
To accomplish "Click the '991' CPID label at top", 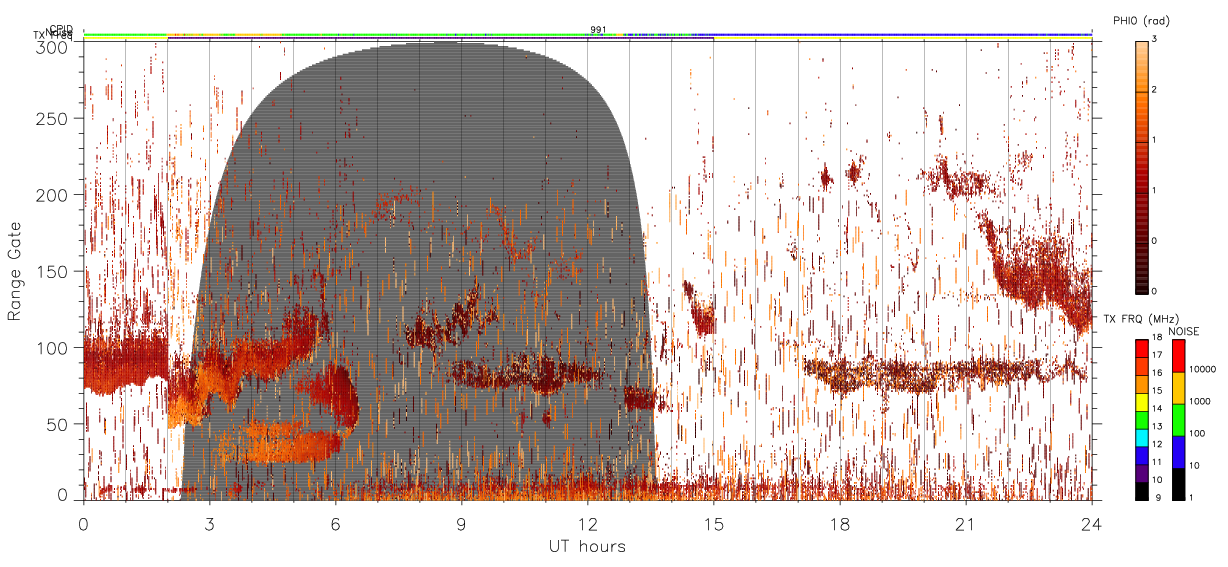I will click(598, 30).
